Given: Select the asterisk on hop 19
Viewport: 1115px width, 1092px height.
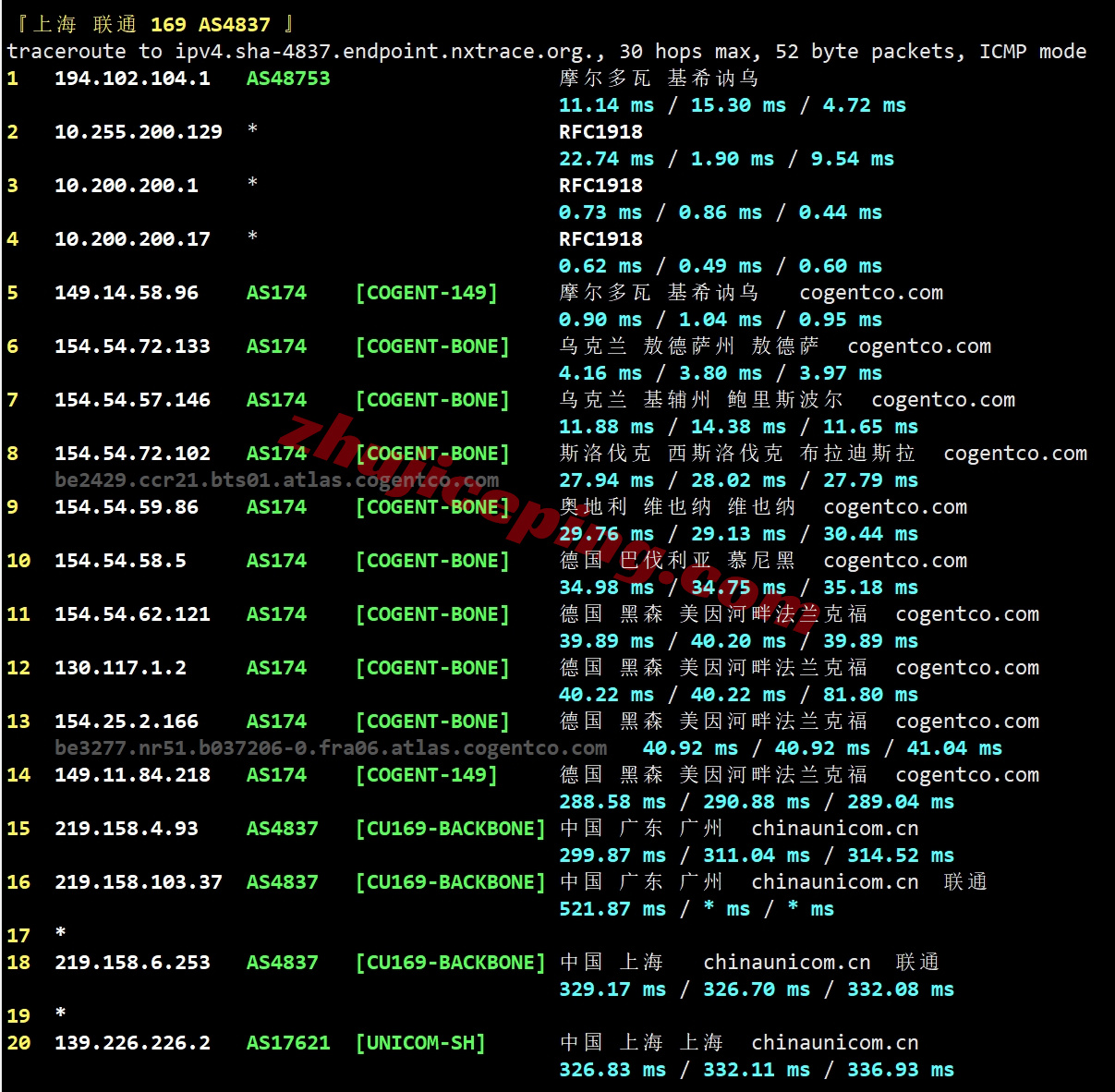Looking at the screenshot, I should click(x=61, y=1013).
